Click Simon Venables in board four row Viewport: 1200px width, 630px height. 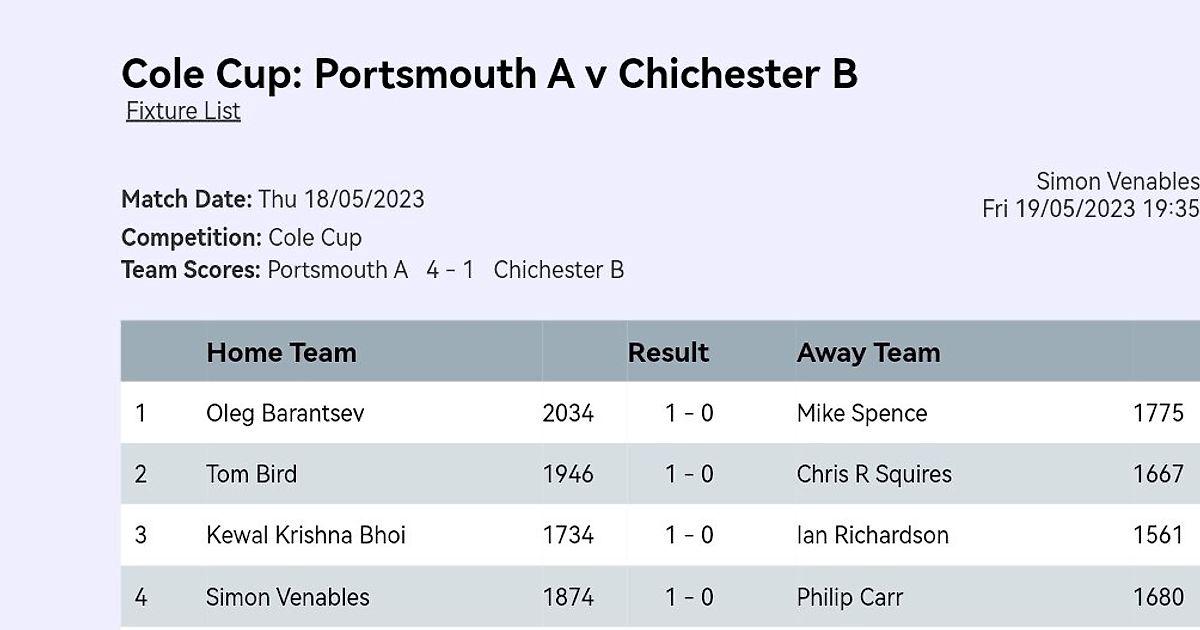point(288,597)
